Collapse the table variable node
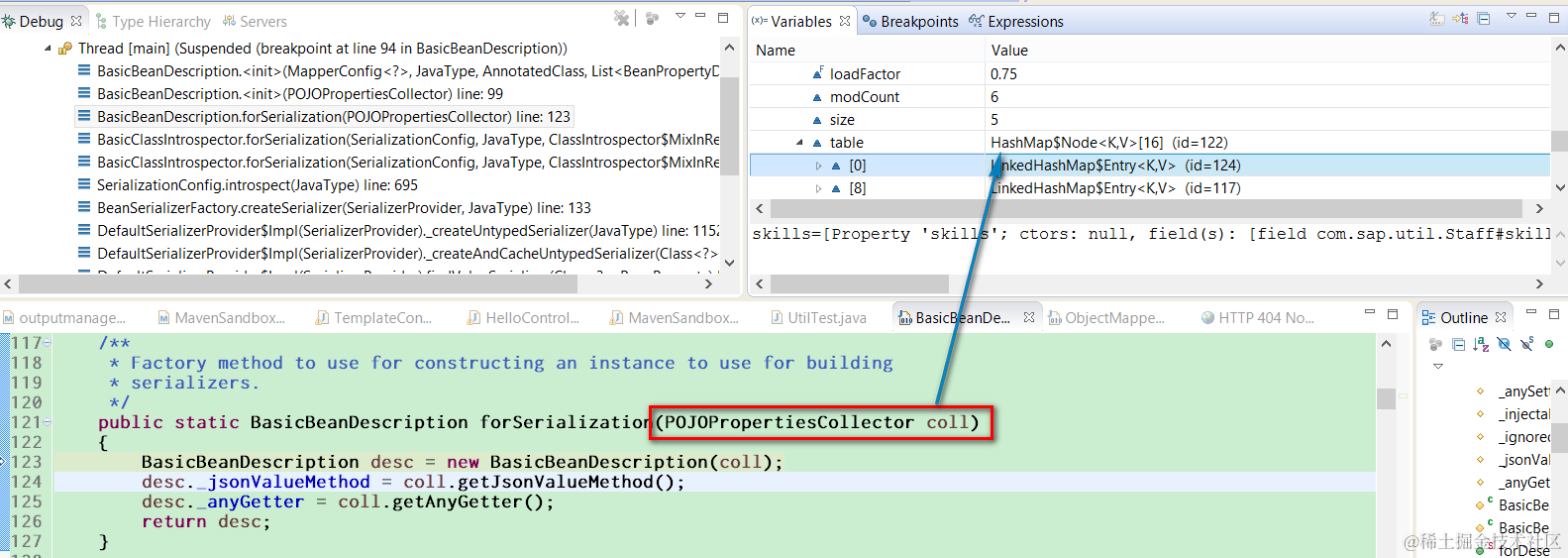 coord(800,143)
